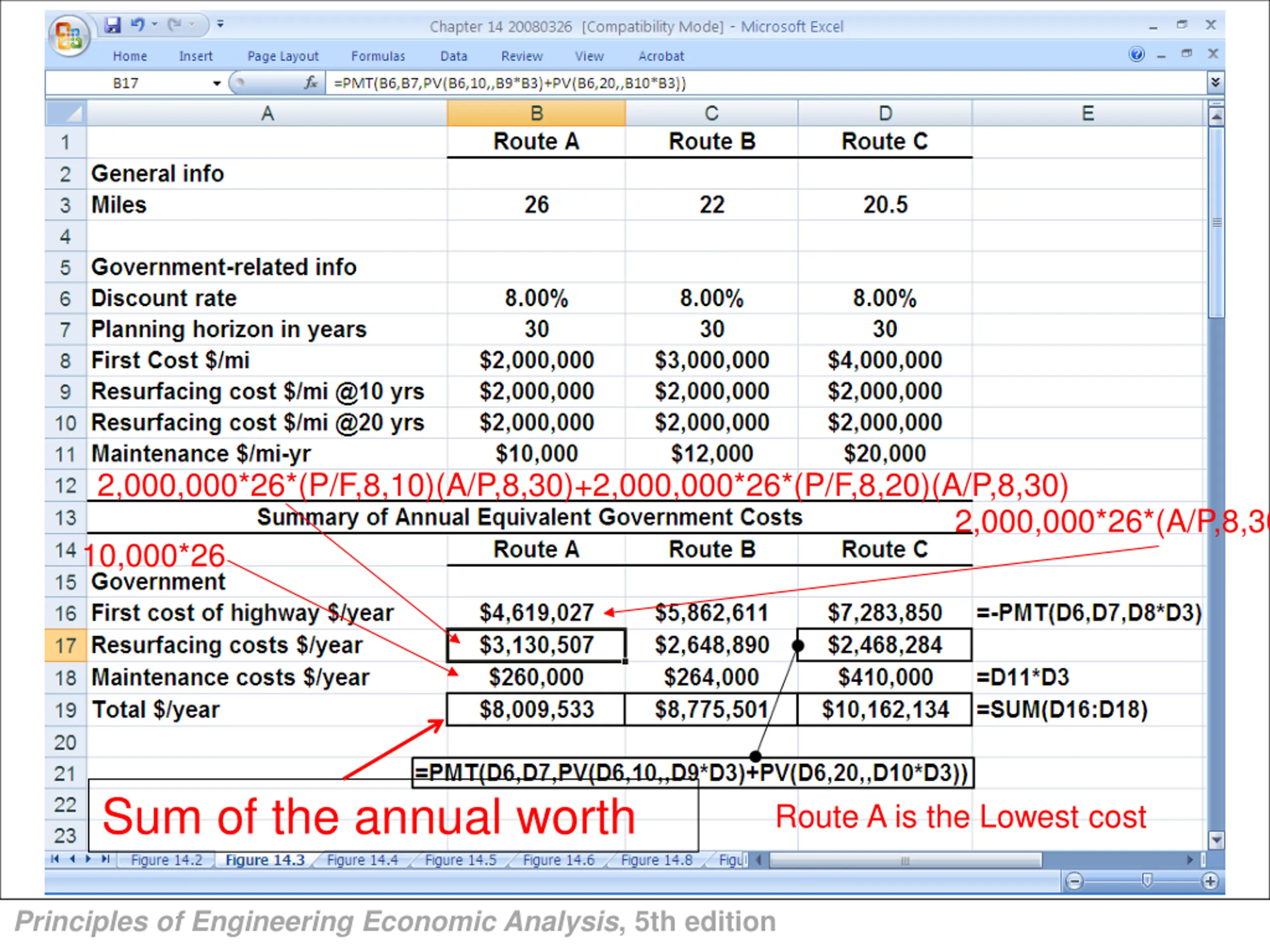Open the Office button menu
Screen dimensions: 1270x952
click(x=69, y=36)
